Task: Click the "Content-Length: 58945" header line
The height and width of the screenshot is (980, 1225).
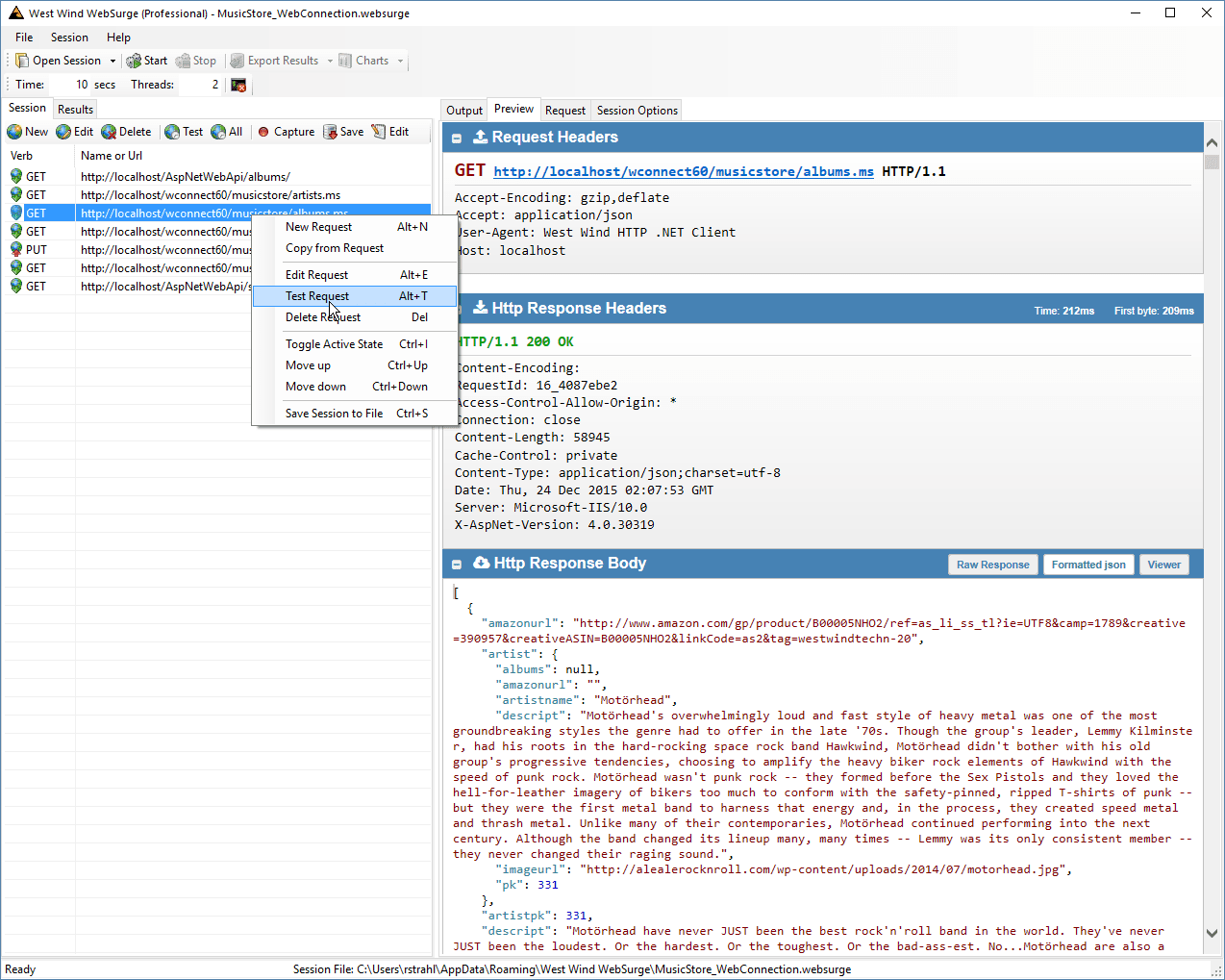Action: click(533, 438)
